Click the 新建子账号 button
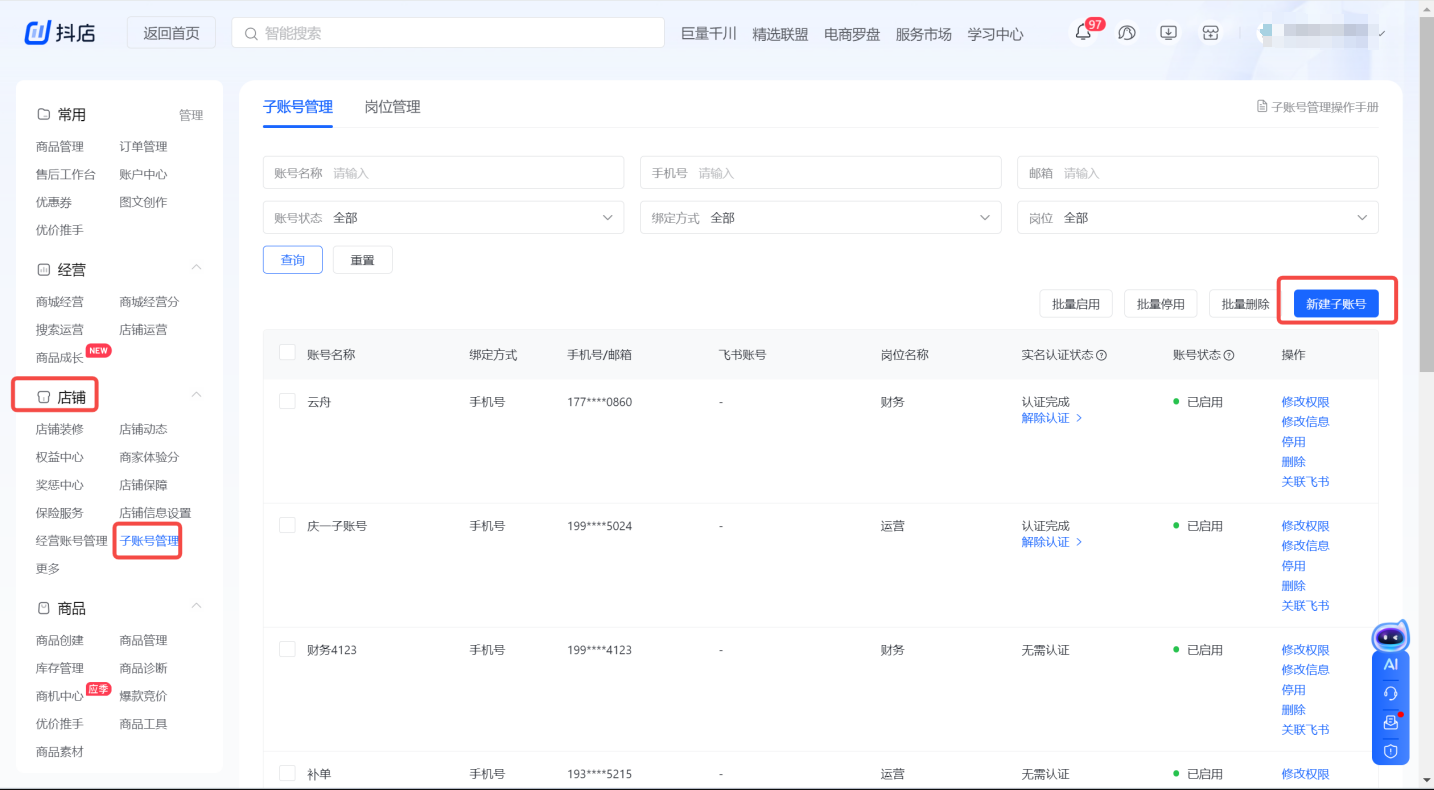1434x790 pixels. (1336, 304)
